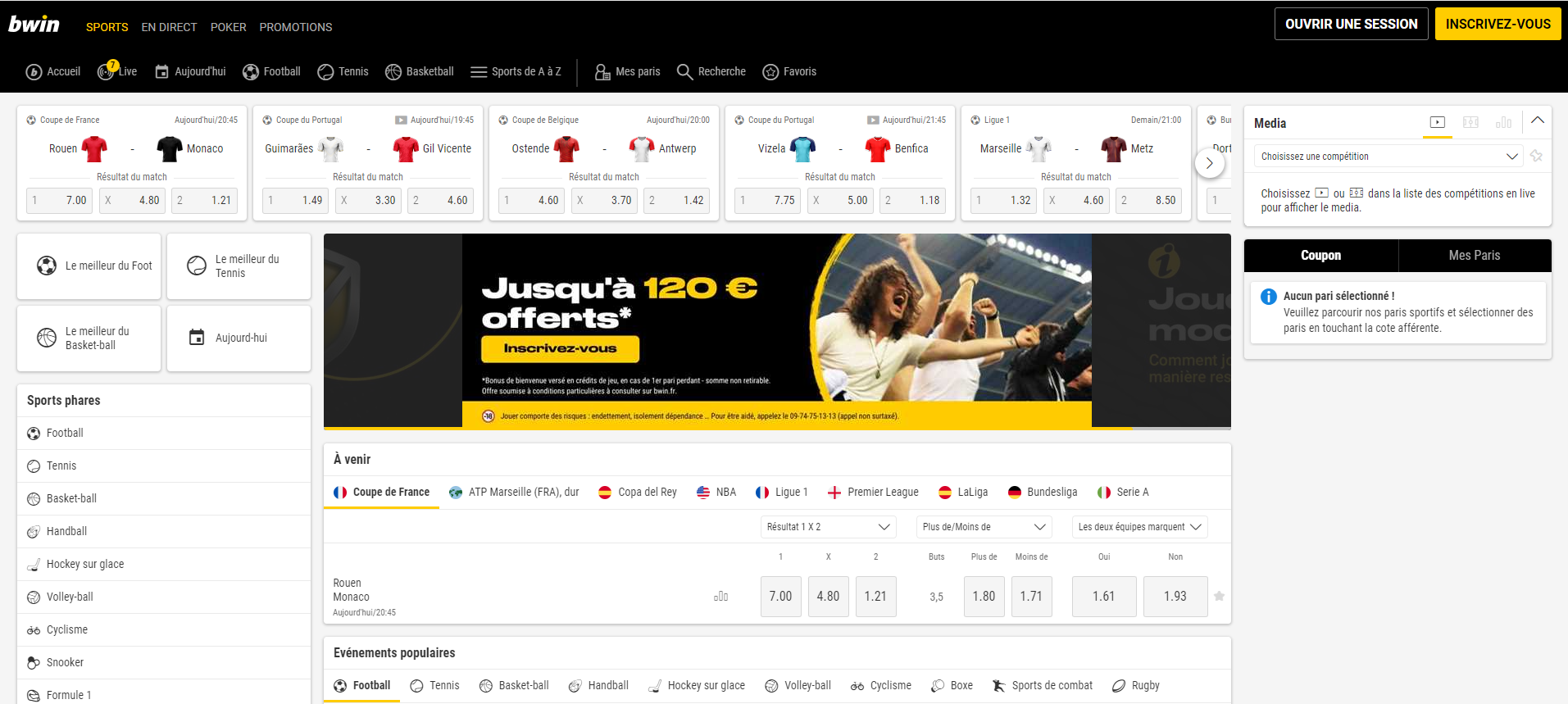Bet Rouen win at 7.00 in À venir
The image size is (1568, 704).
click(x=780, y=596)
